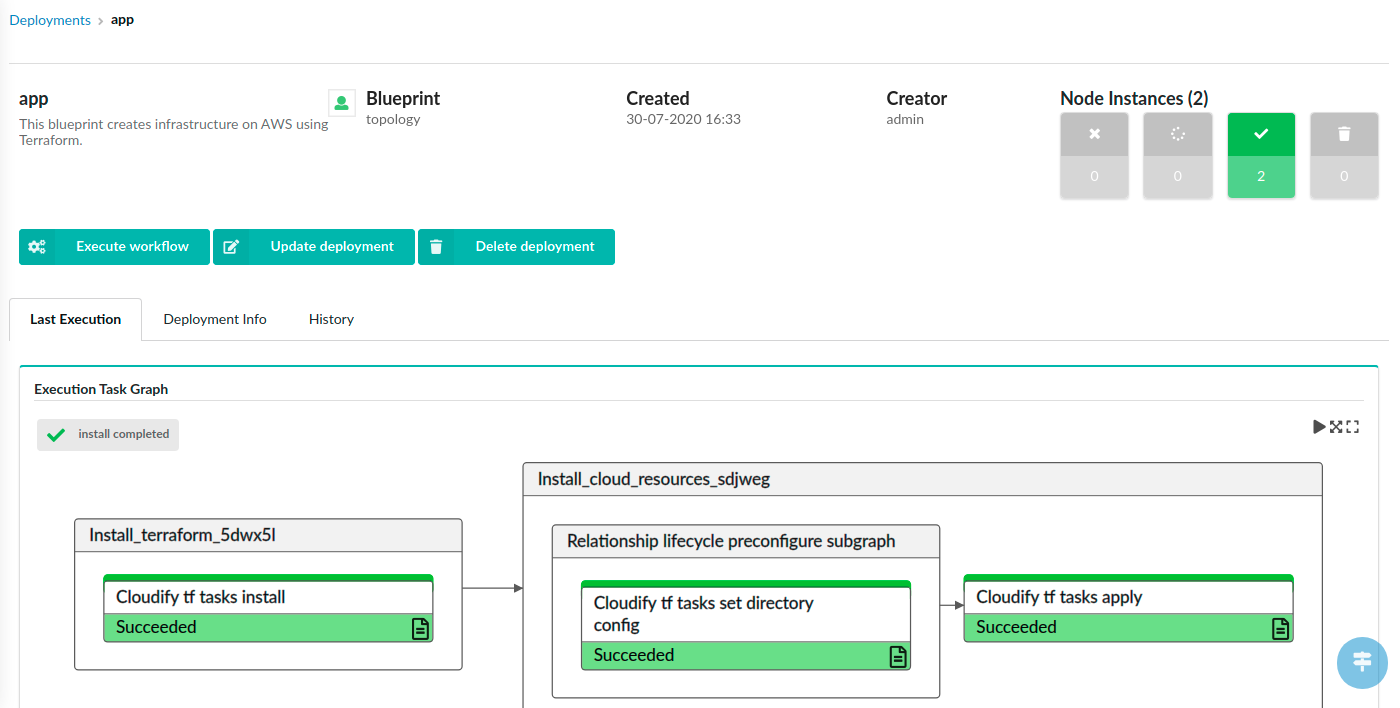Click the Install_cloud_resources_sdjweg header
This screenshot has width=1400, height=708.
tap(922, 479)
